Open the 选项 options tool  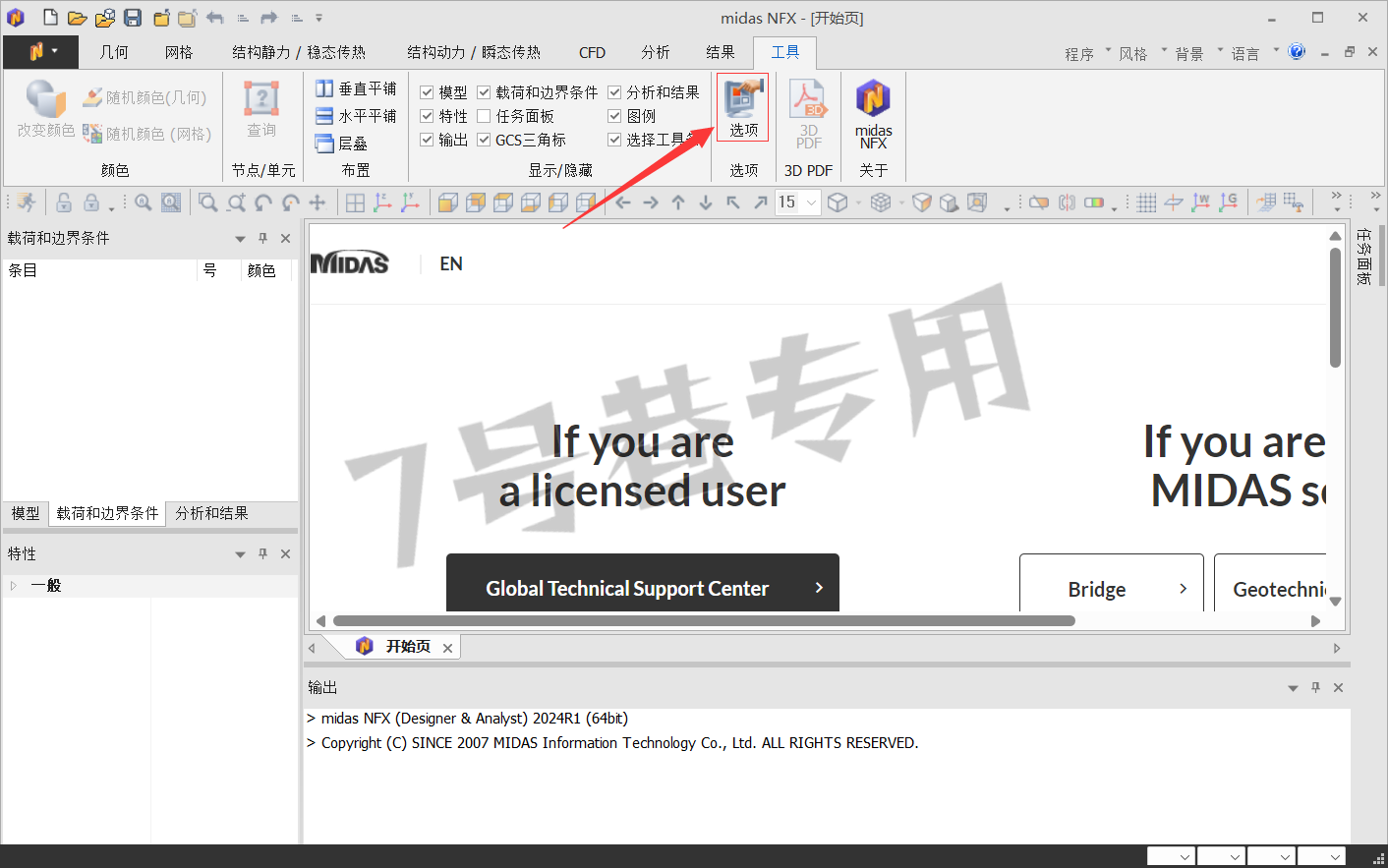click(743, 108)
